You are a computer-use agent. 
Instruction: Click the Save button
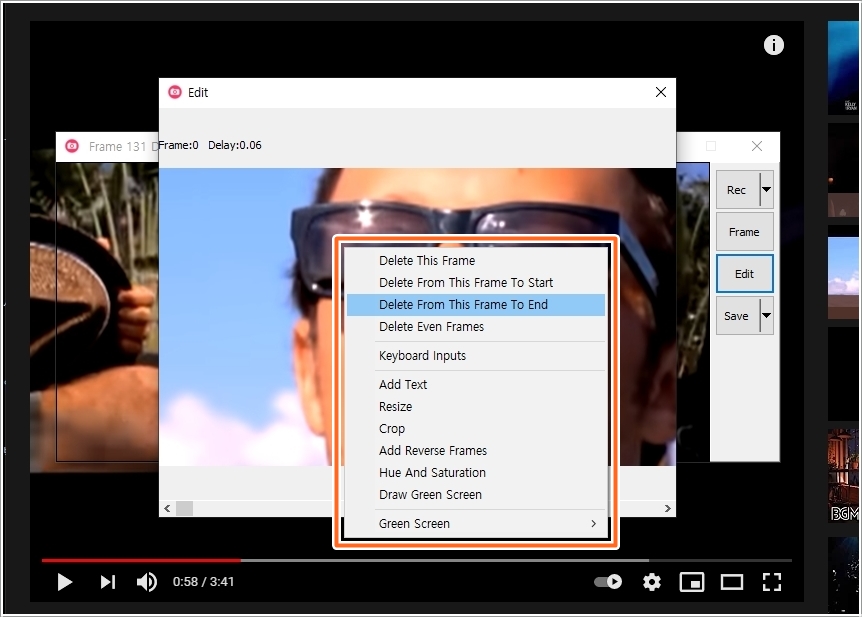point(737,316)
